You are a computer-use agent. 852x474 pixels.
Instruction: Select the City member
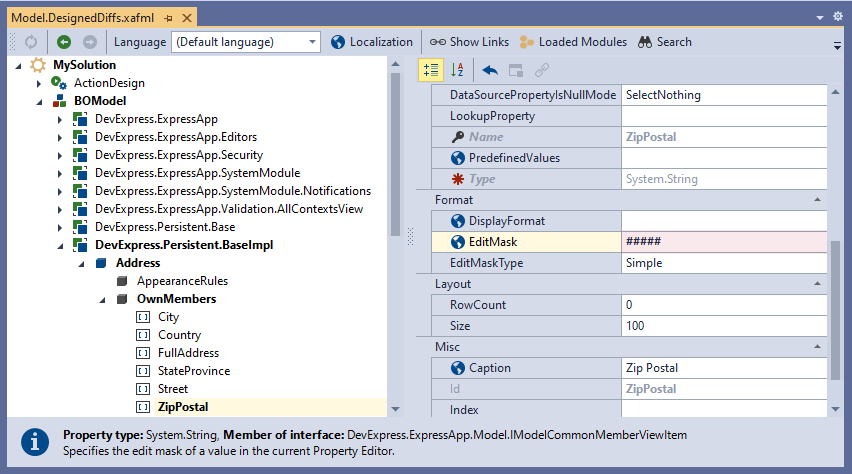tap(168, 317)
